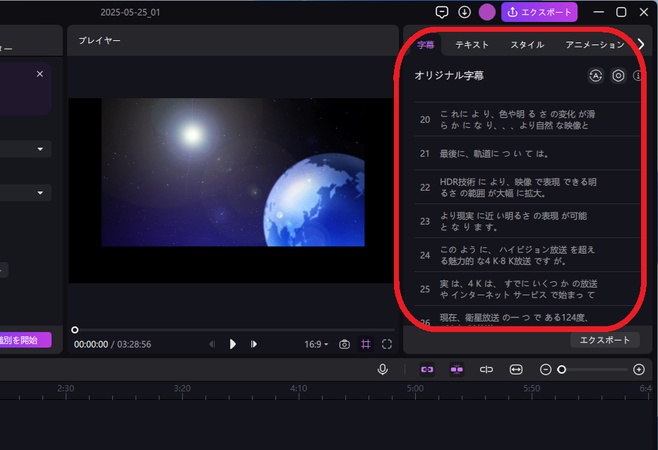The width and height of the screenshot is (658, 450).
Task: Click the split marker icon in timeline toolbar
Action: (486, 369)
